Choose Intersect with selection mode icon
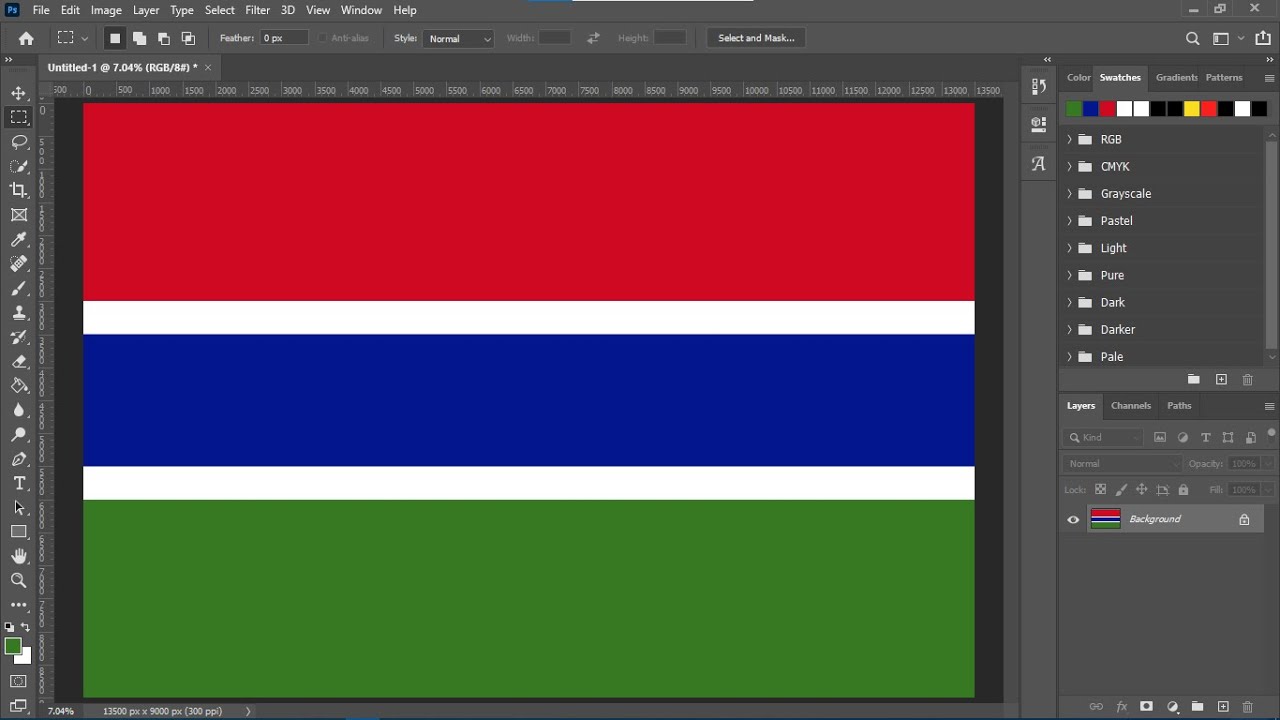1280x720 pixels. coord(187,38)
